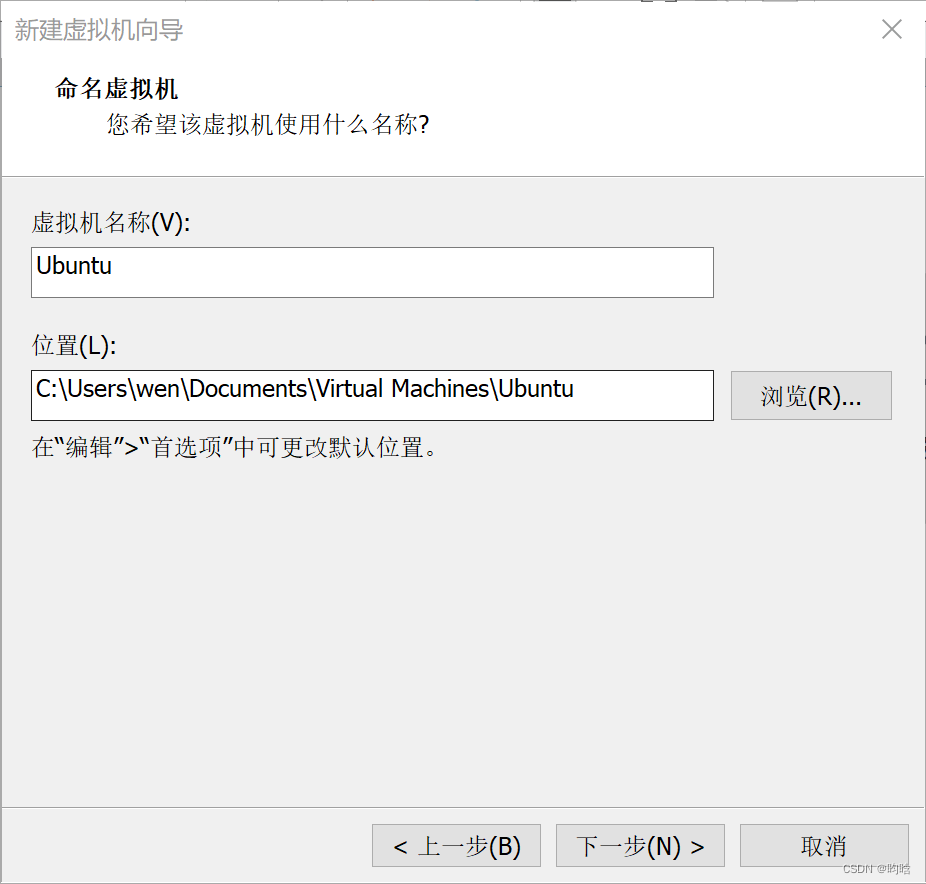Screen dimensions: 926x884
Task: Click the 取消 cancel button
Action: [824, 845]
